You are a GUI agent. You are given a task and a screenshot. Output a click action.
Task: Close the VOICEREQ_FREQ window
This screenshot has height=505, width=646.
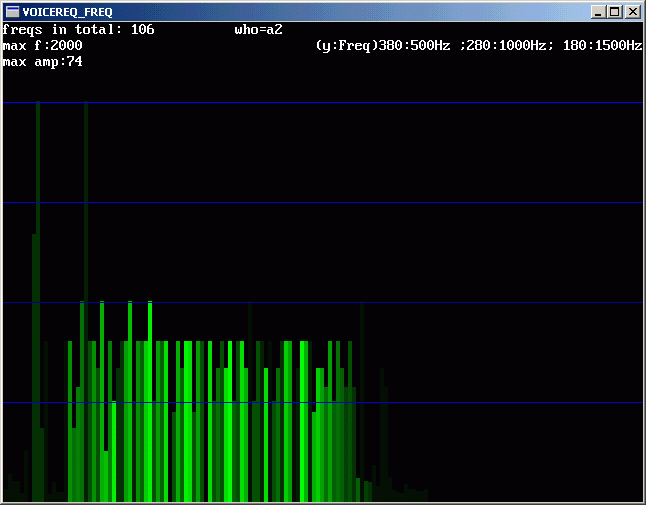point(632,12)
